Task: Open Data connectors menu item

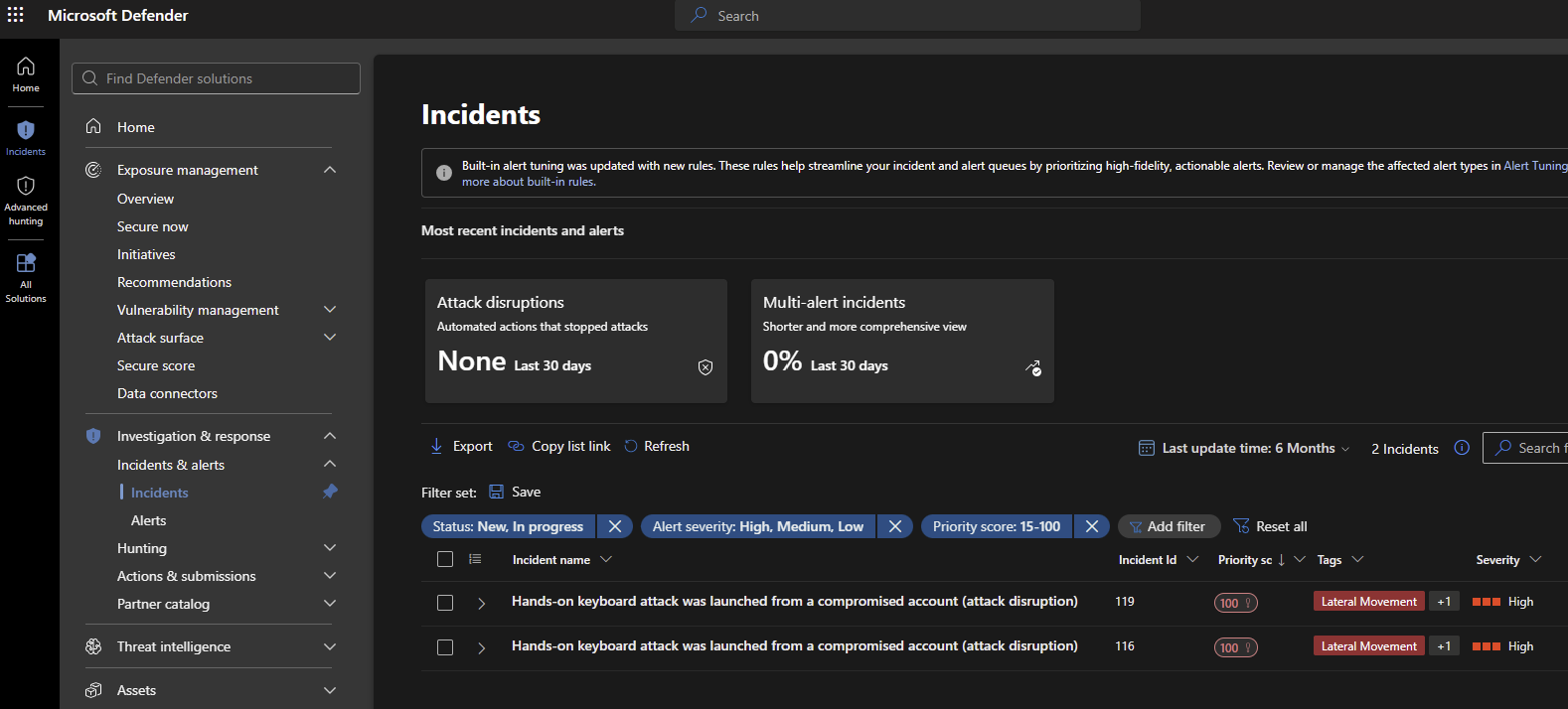Action: [167, 393]
